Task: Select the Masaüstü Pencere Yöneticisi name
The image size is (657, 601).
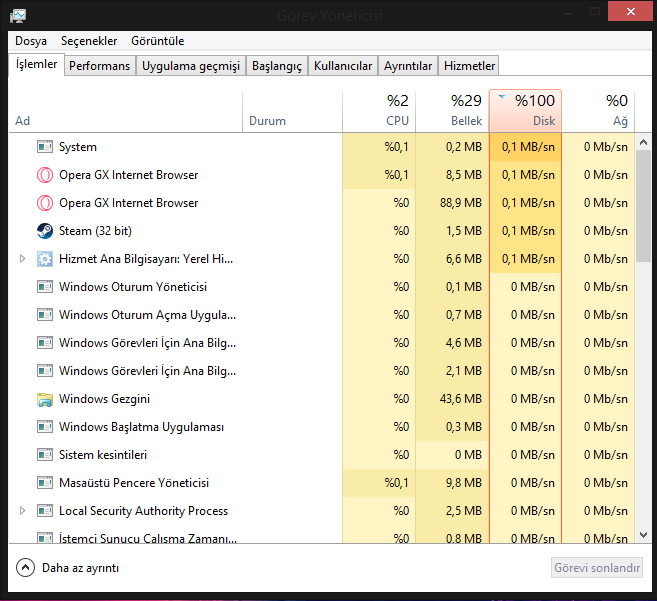Action: point(134,483)
